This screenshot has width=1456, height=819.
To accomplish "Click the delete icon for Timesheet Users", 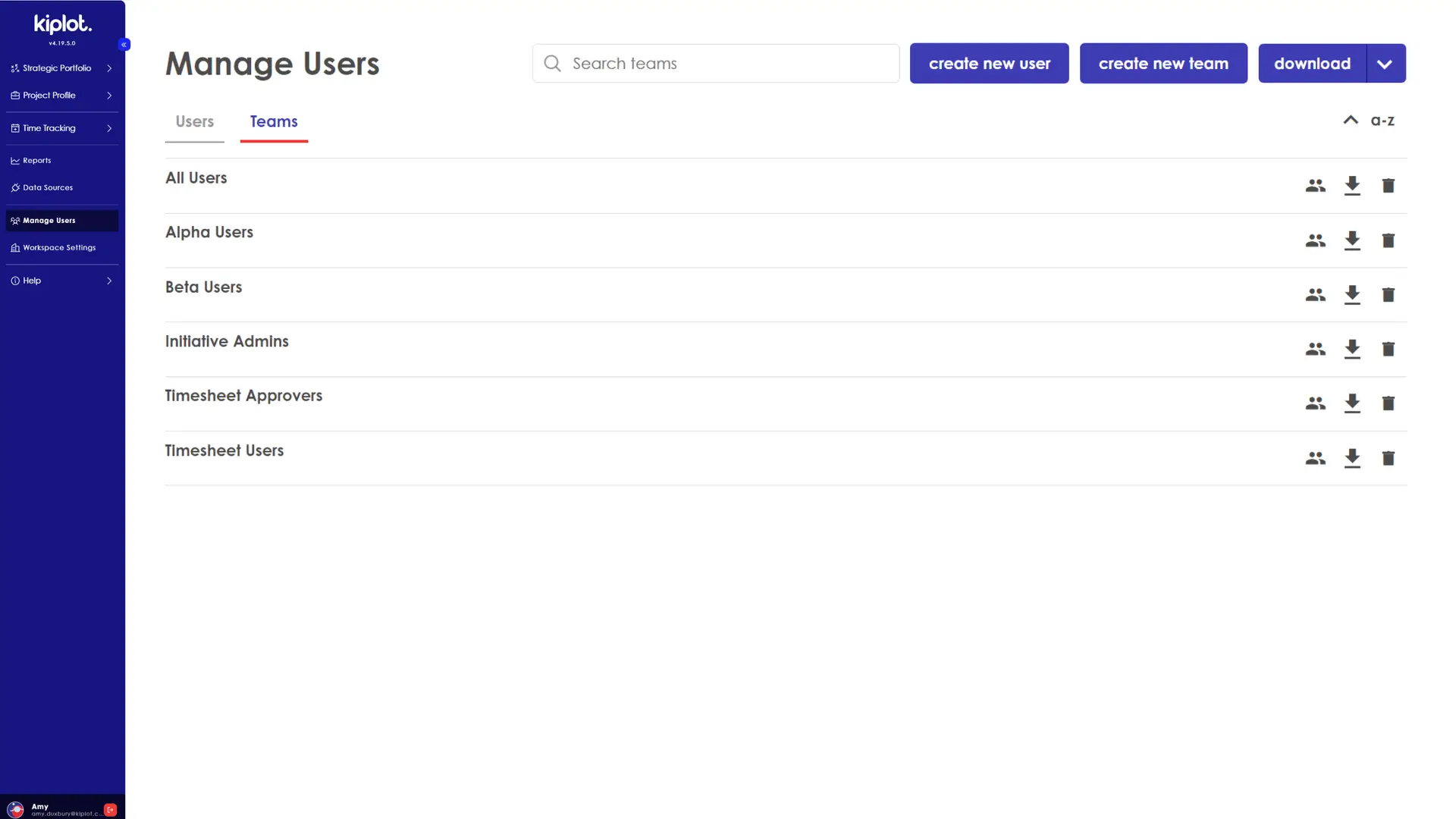I will pyautogui.click(x=1388, y=458).
